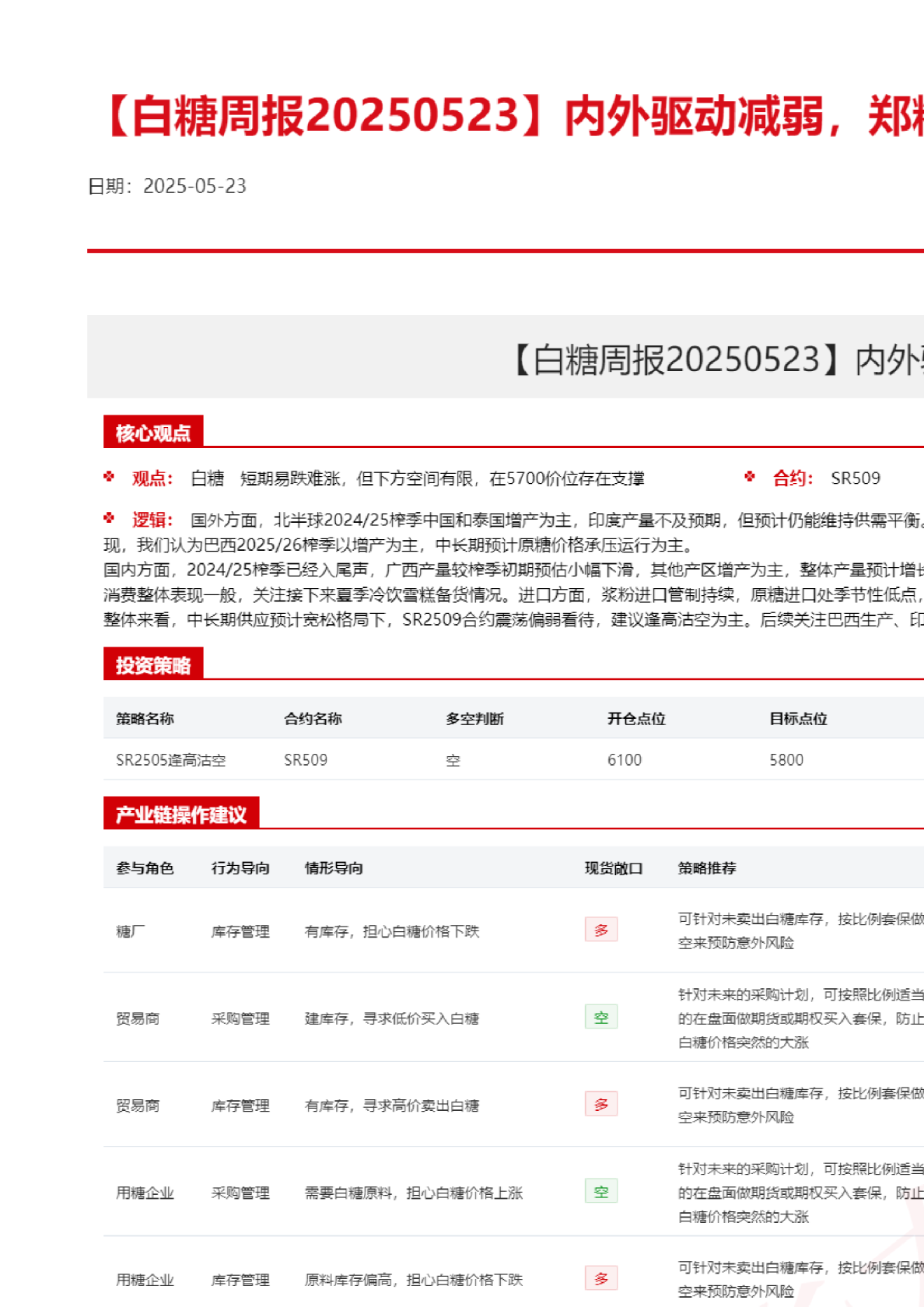Select the 投资策略 section tab

click(x=153, y=664)
